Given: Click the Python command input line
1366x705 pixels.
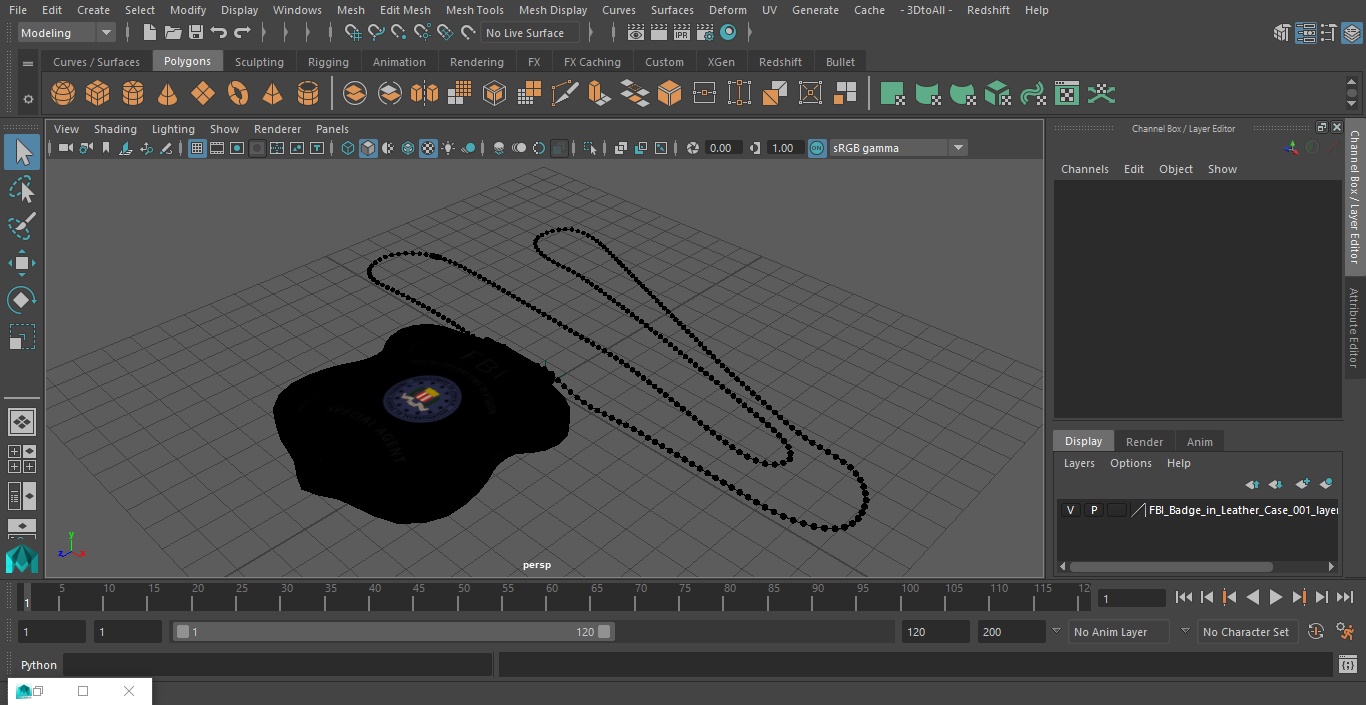Looking at the screenshot, I should [x=277, y=665].
